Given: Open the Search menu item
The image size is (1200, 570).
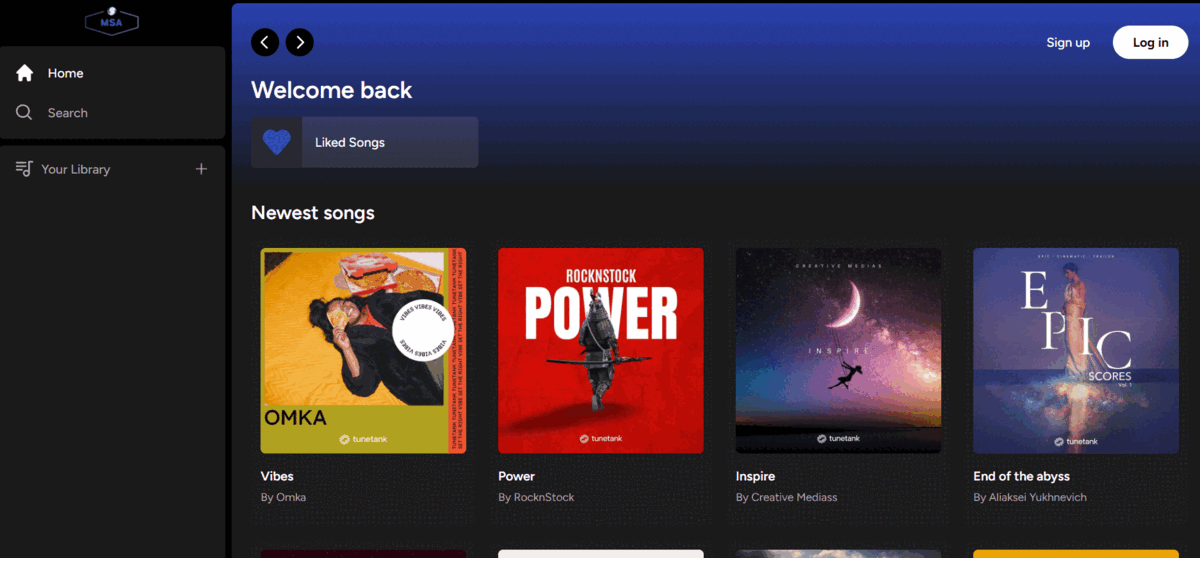Looking at the screenshot, I should tap(68, 113).
